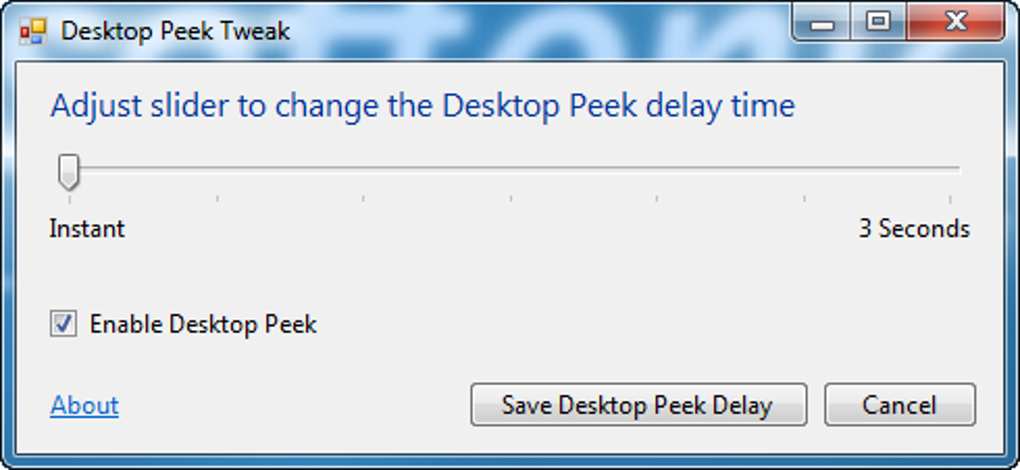Click the slider track at the sixth tick

tap(804, 170)
